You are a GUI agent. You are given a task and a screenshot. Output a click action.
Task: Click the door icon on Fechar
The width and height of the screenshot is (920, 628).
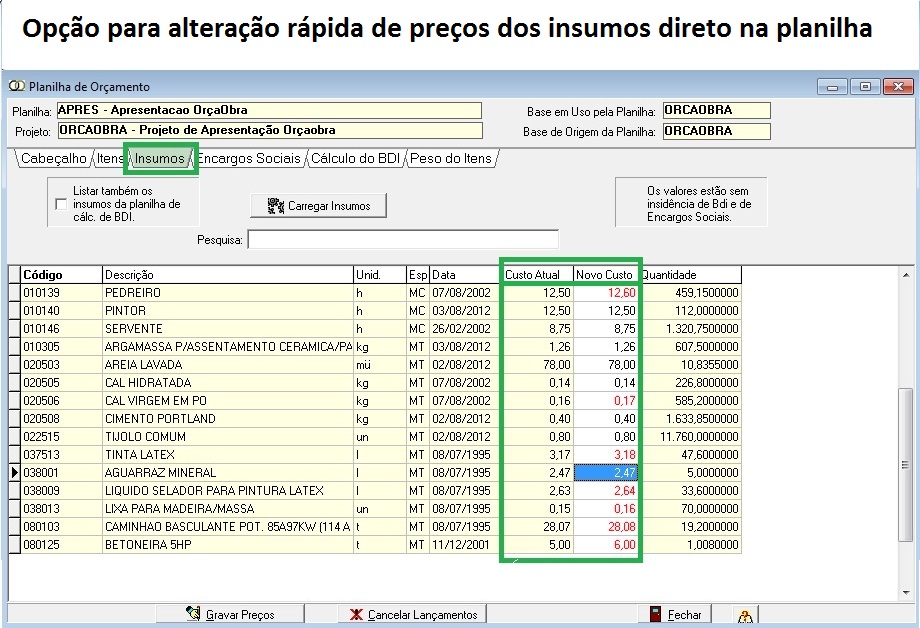coord(655,614)
